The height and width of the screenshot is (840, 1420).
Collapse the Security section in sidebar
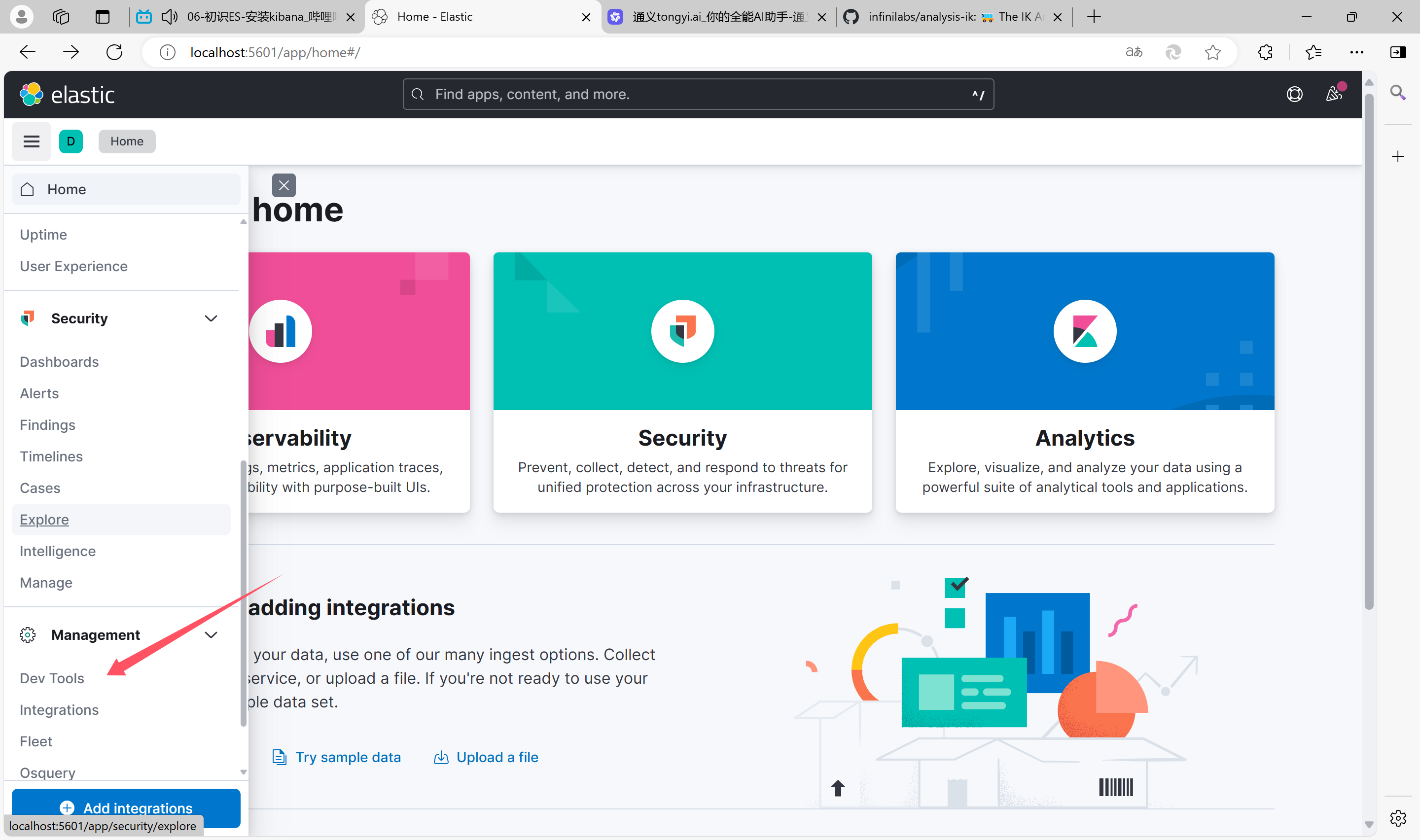click(x=211, y=318)
